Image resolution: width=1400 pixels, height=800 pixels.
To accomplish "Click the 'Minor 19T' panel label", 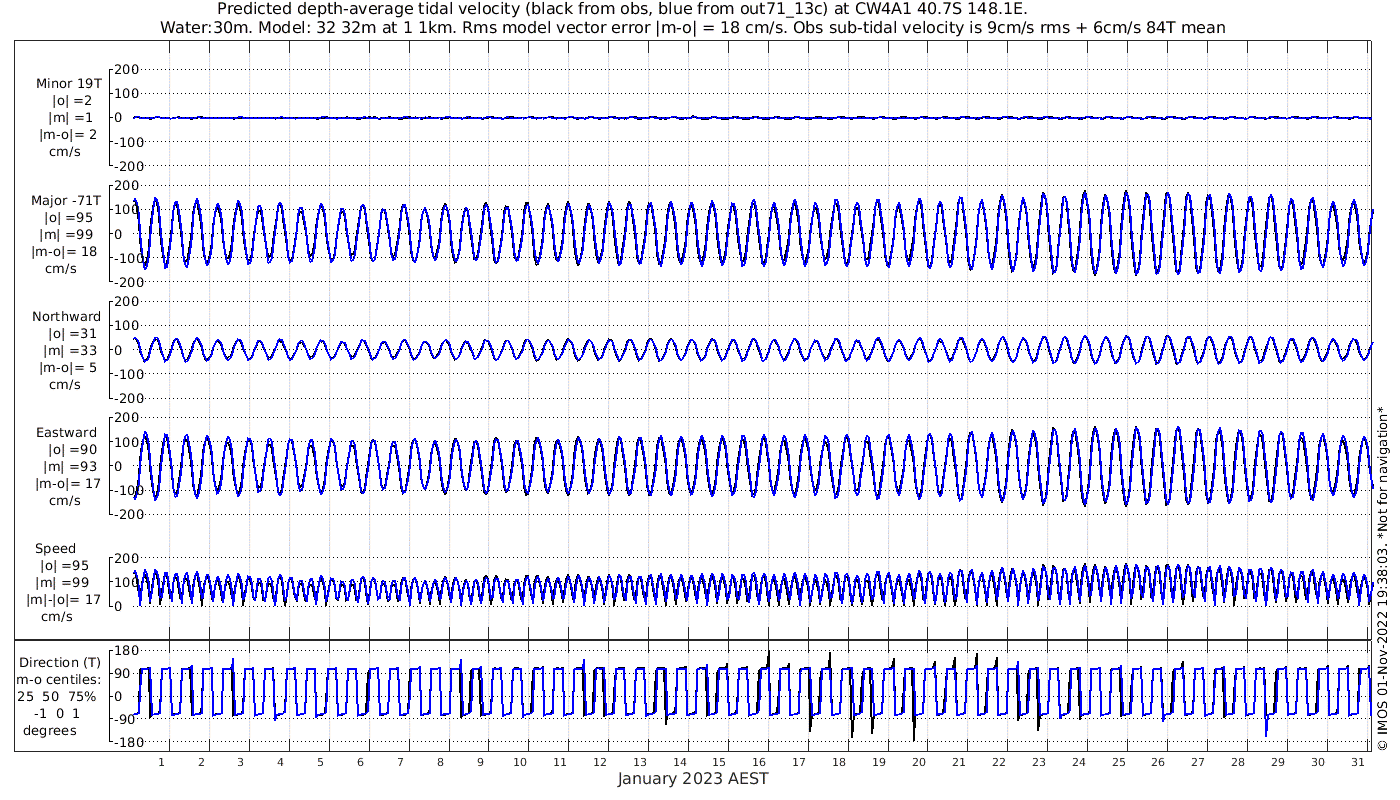I will click(x=68, y=83).
